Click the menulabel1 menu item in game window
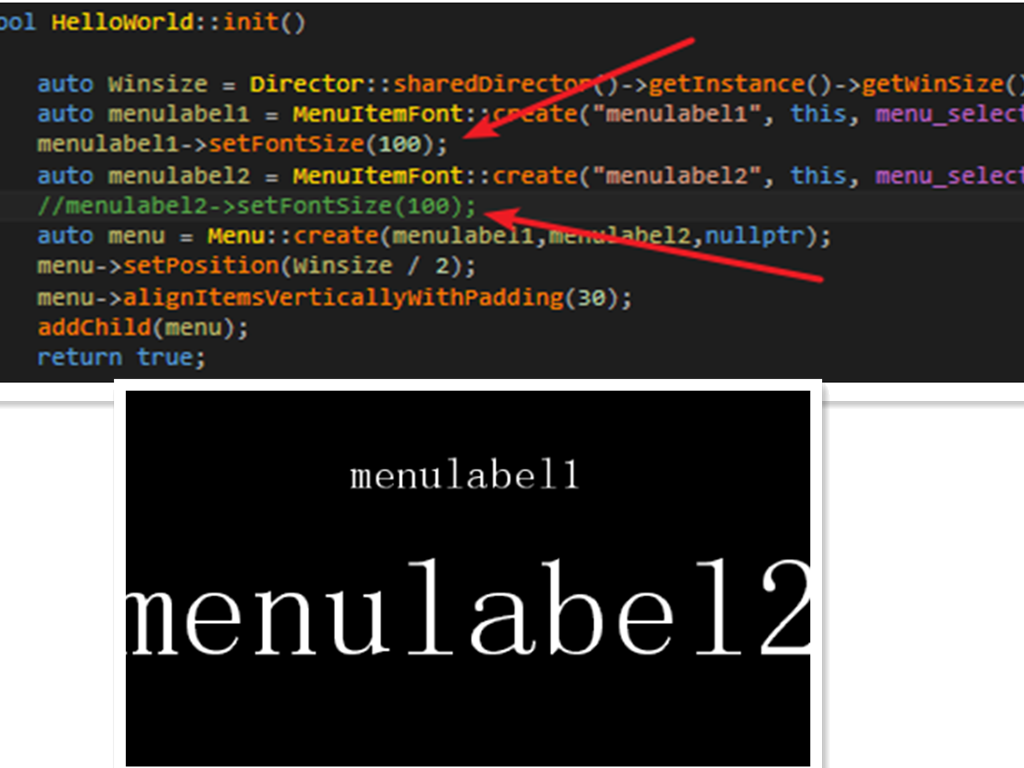1024x768 pixels. click(x=464, y=474)
